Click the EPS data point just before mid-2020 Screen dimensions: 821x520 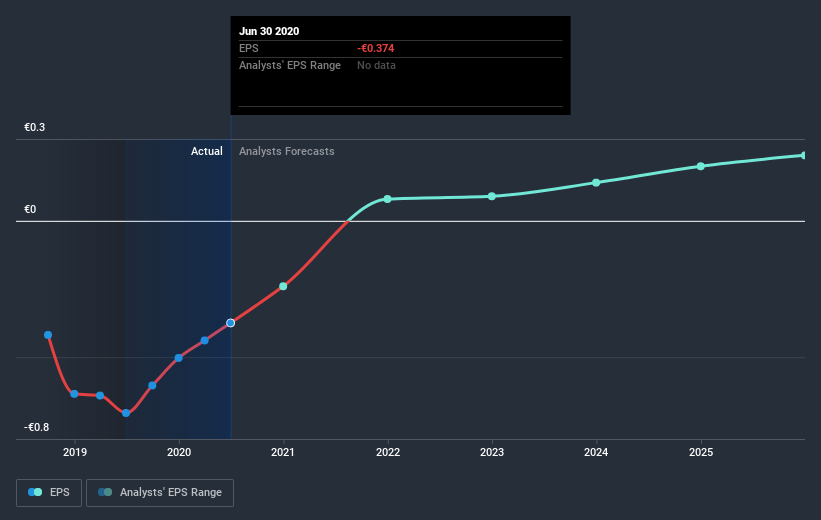click(205, 340)
